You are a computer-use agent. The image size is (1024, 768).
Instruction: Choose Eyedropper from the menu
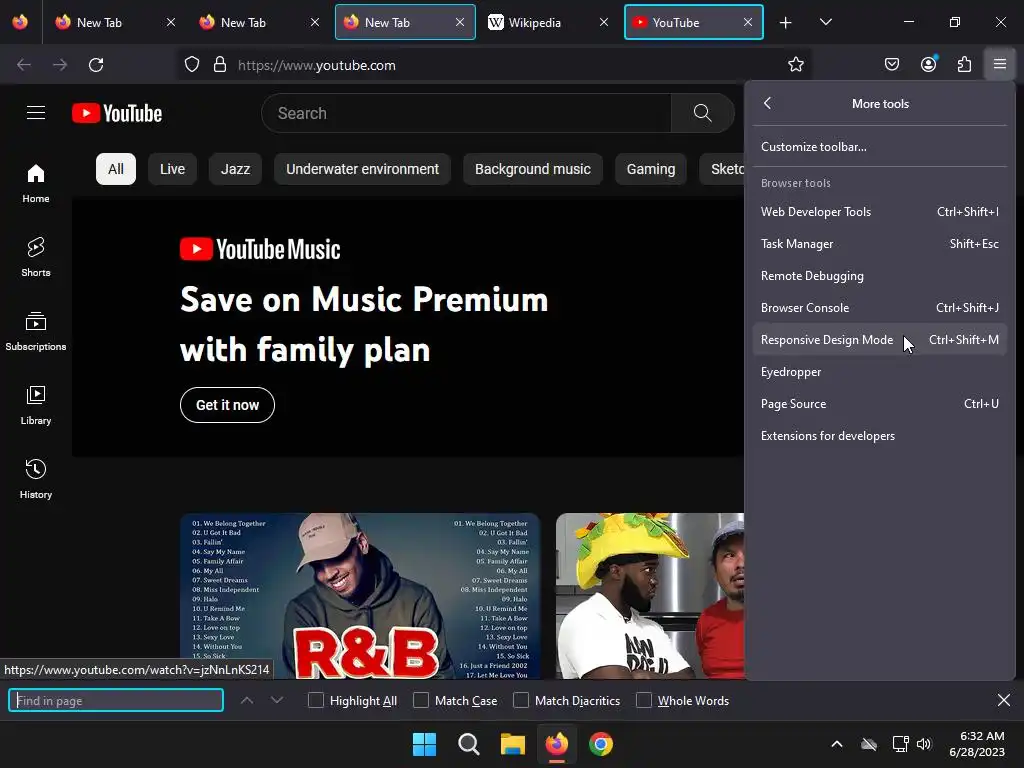point(880,372)
